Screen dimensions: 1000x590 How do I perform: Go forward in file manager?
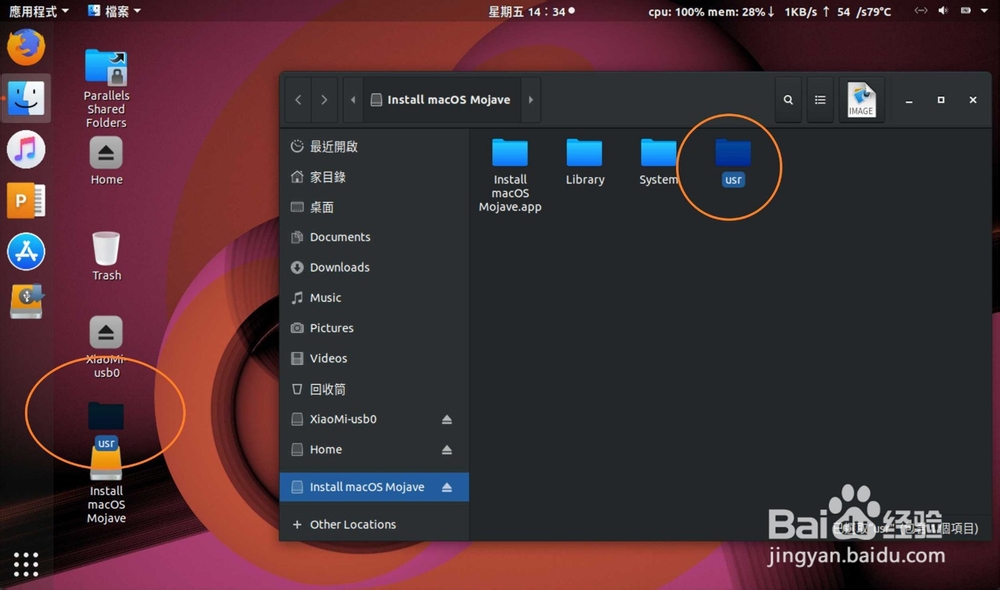pos(324,100)
